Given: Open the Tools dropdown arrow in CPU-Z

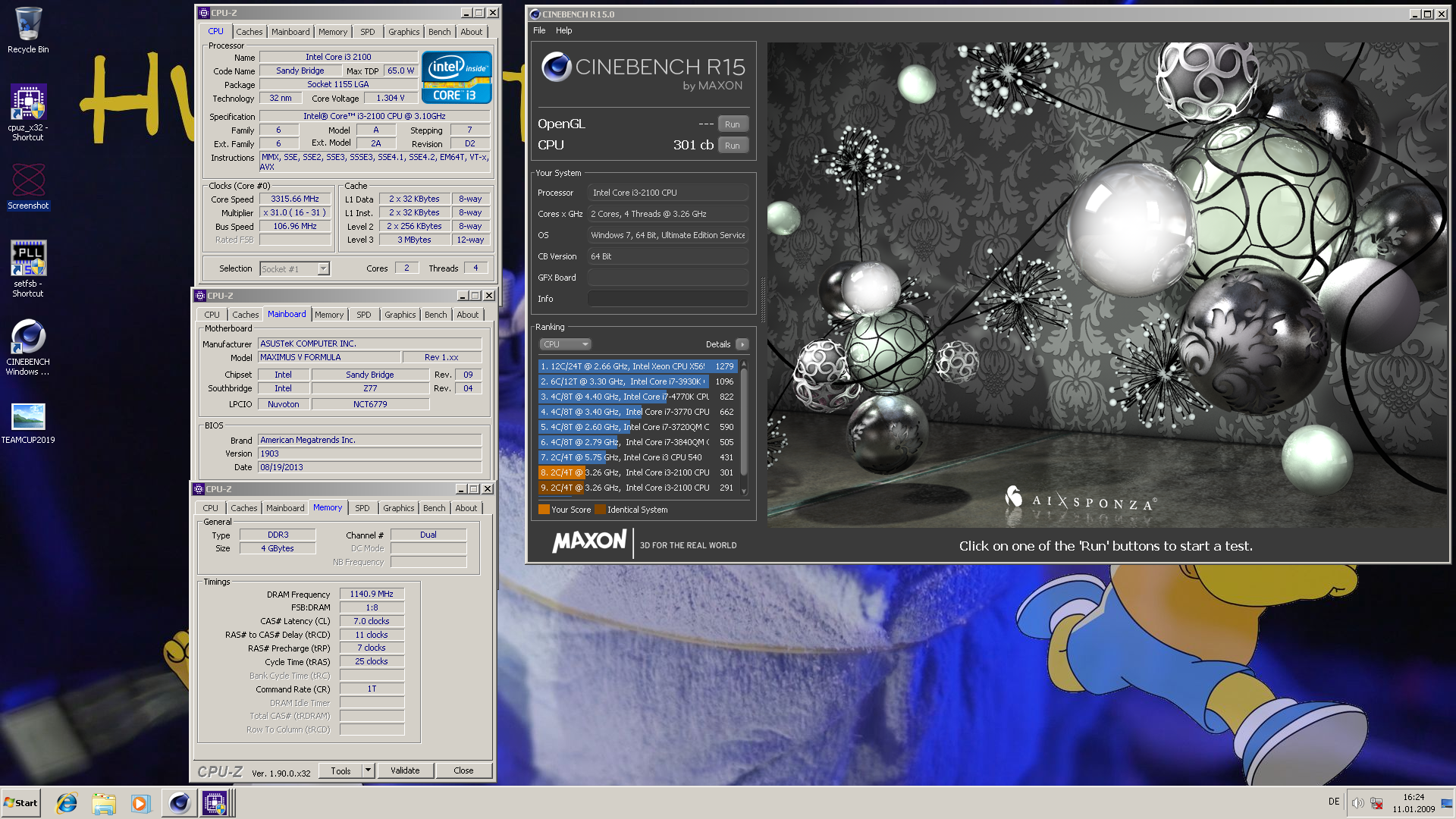Looking at the screenshot, I should (x=368, y=770).
